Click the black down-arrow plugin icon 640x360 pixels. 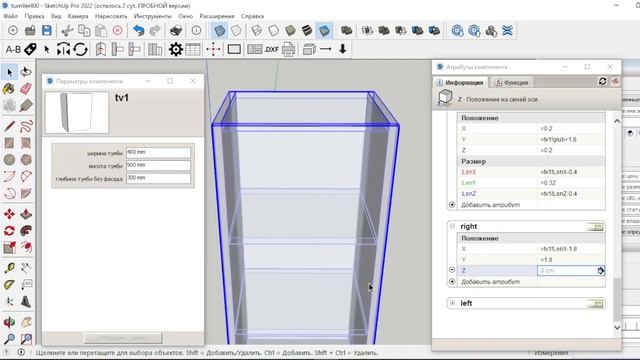[342, 49]
